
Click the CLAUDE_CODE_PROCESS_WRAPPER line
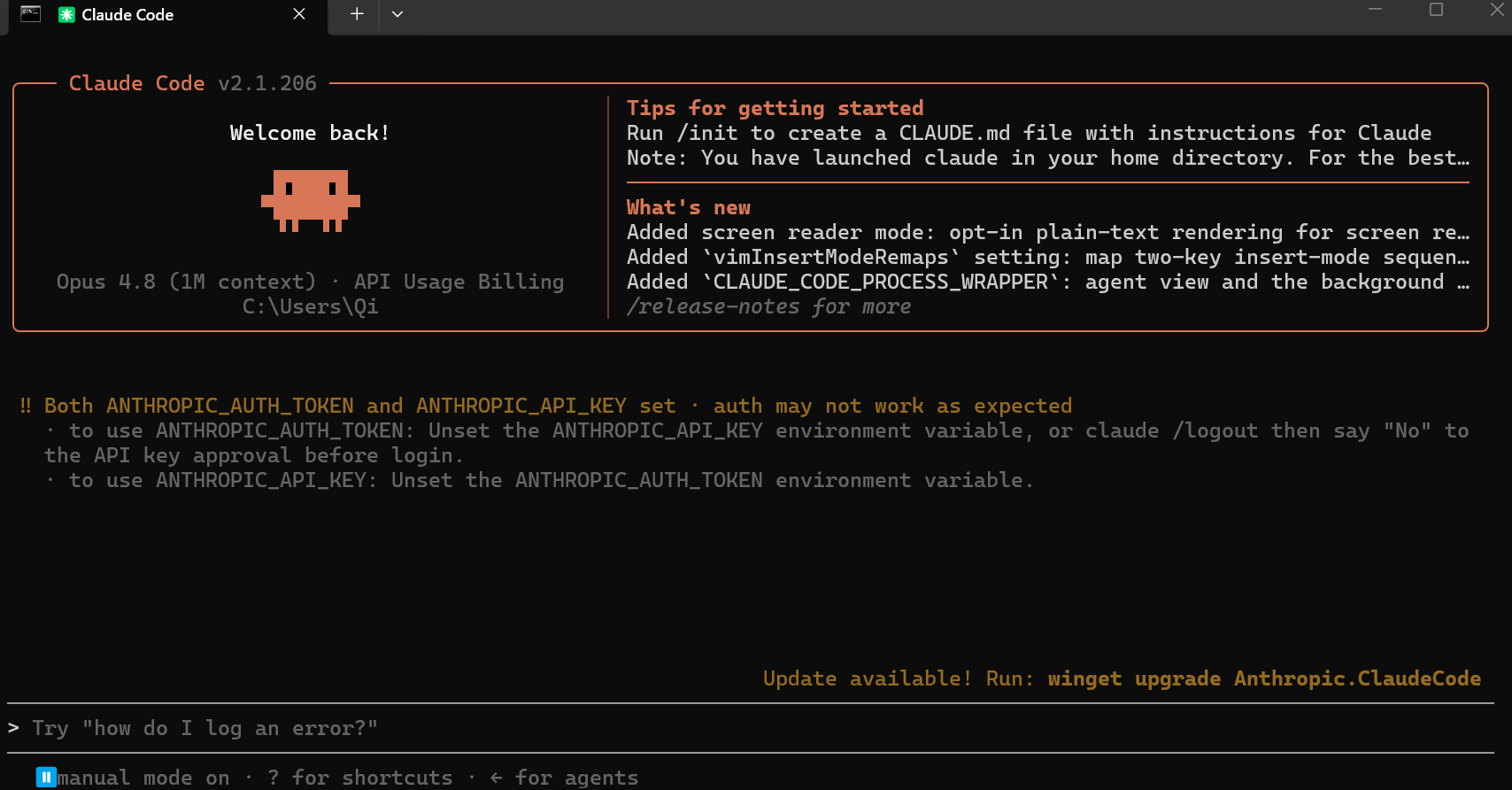click(x=1048, y=282)
